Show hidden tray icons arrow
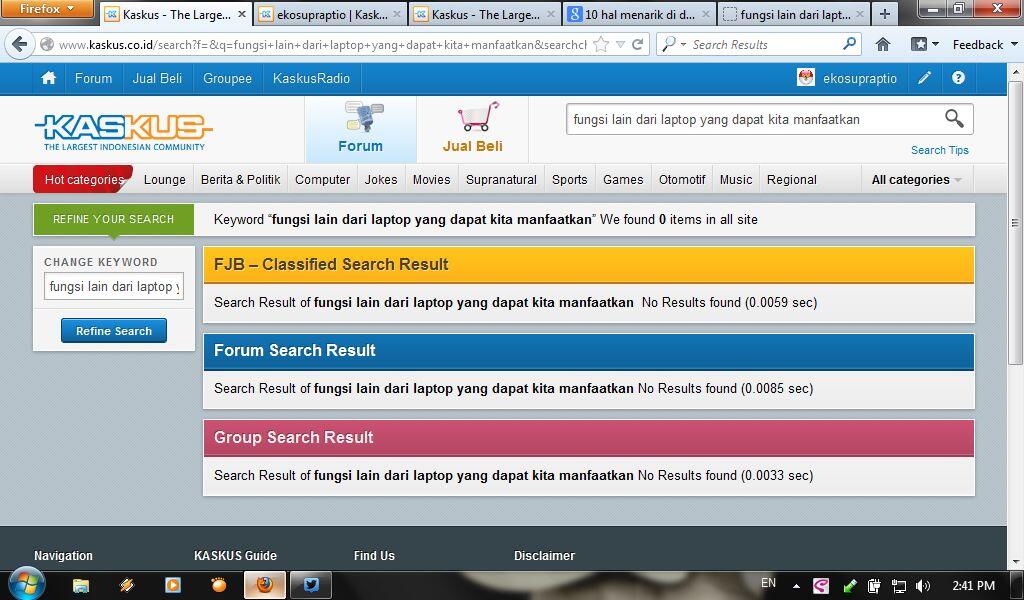The height and width of the screenshot is (600, 1024). [796, 586]
